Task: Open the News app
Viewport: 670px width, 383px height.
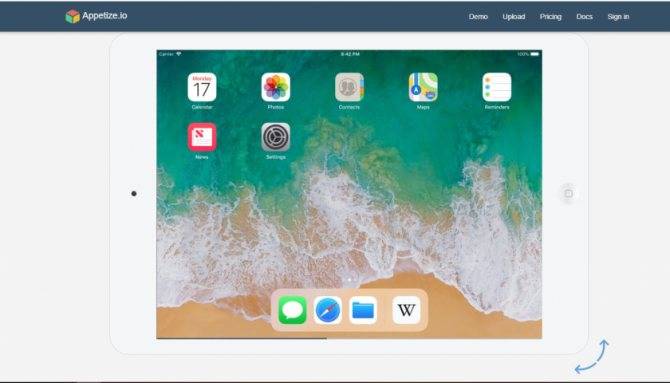Action: click(x=202, y=137)
